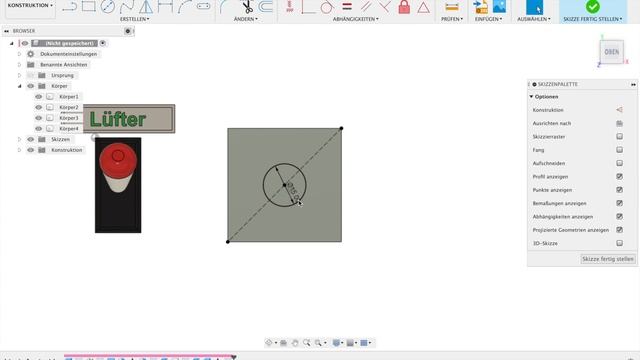Click the Look At navigation icon
This screenshot has height=360, width=640.
283,343
